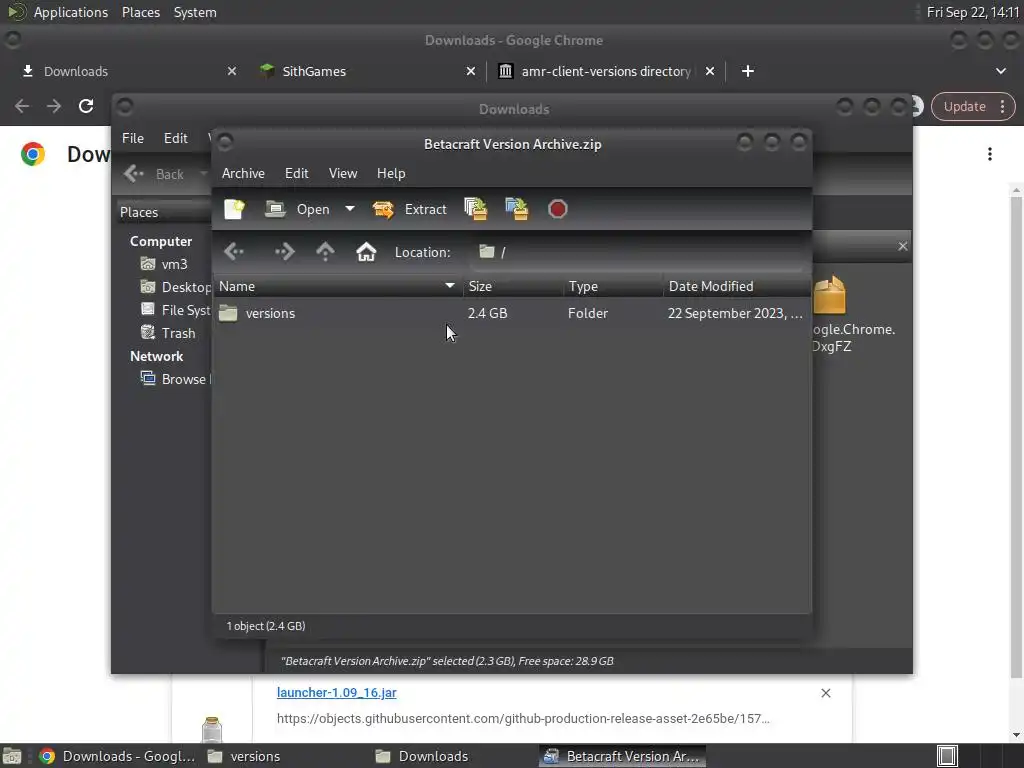Image resolution: width=1024 pixels, height=768 pixels.
Task: Open the Archive menu
Action: tap(243, 174)
